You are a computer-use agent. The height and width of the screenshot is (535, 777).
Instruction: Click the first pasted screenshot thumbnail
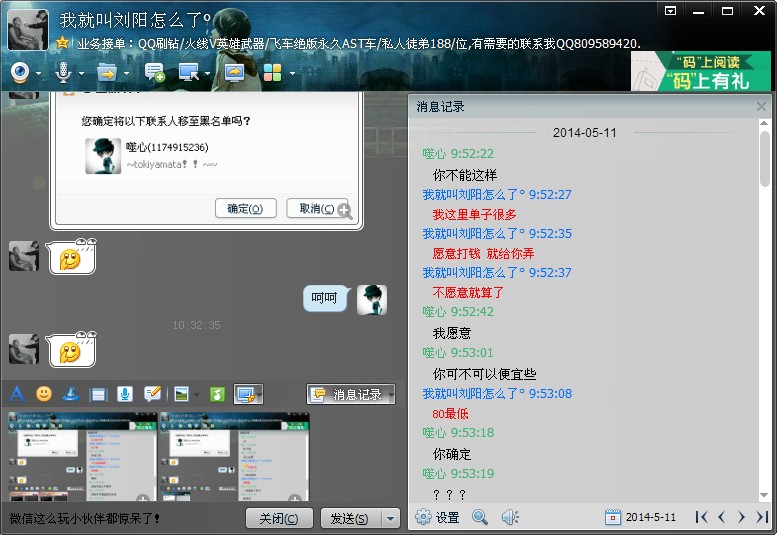83,456
